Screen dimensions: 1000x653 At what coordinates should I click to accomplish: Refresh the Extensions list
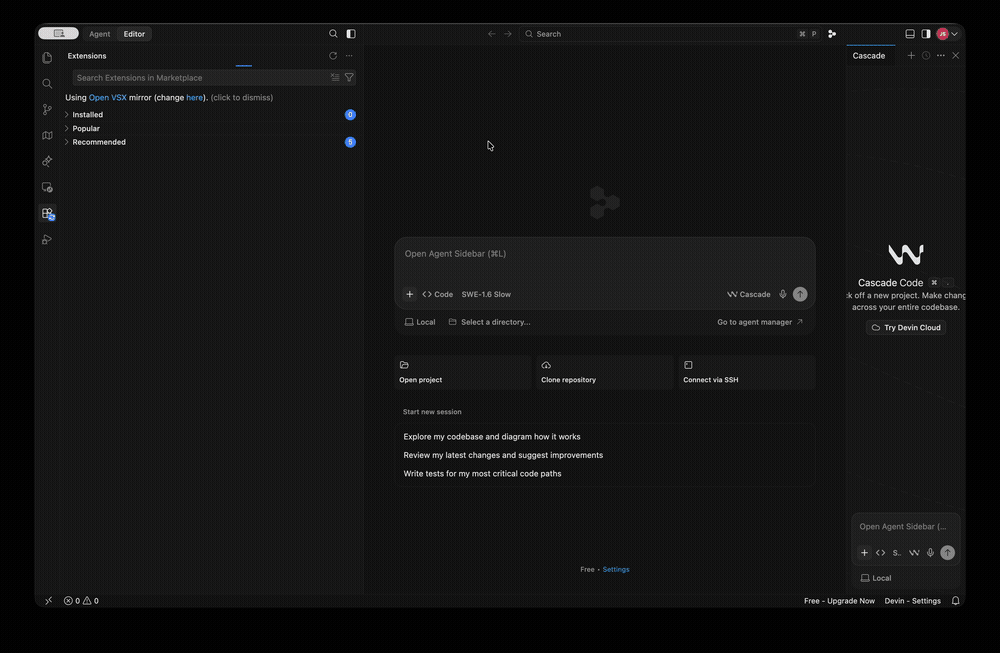pyautogui.click(x=333, y=55)
